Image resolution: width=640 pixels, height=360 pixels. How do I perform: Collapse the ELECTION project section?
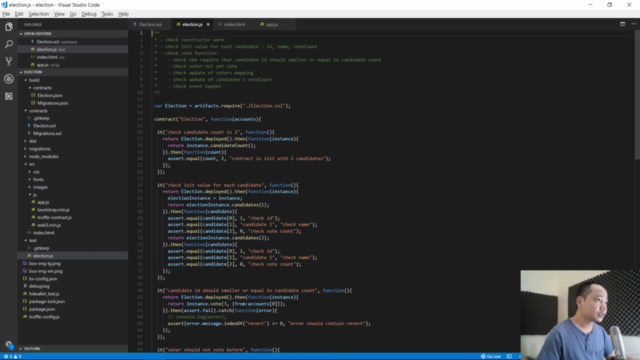coord(73,72)
